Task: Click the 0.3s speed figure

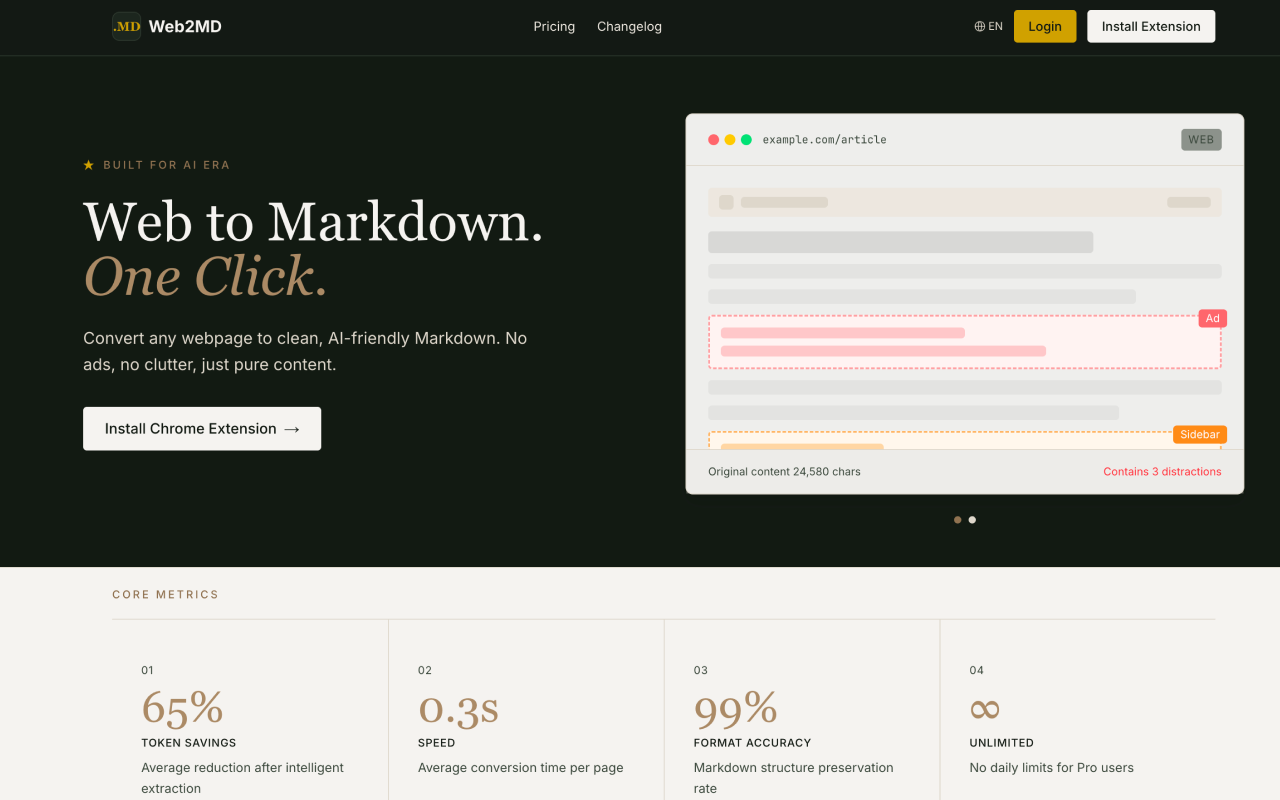Action: [458, 708]
